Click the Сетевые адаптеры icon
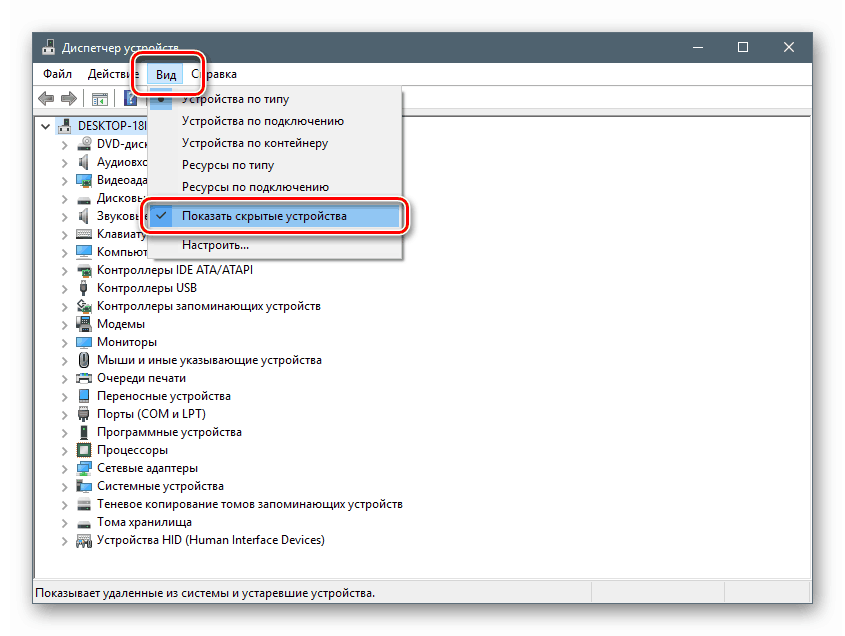The image size is (845, 636). tap(84, 468)
